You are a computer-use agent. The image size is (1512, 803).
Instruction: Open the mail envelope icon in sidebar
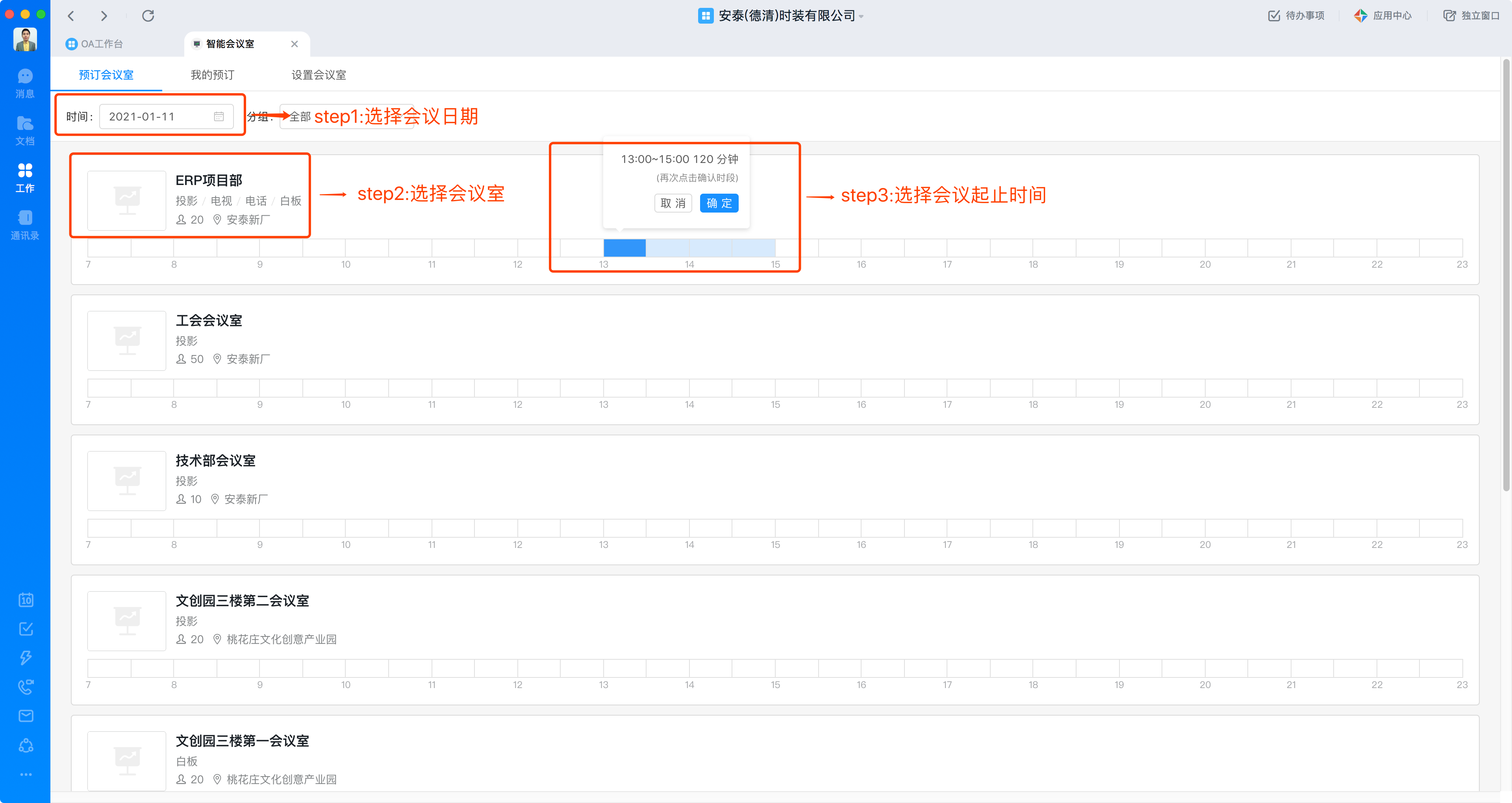pos(26,716)
